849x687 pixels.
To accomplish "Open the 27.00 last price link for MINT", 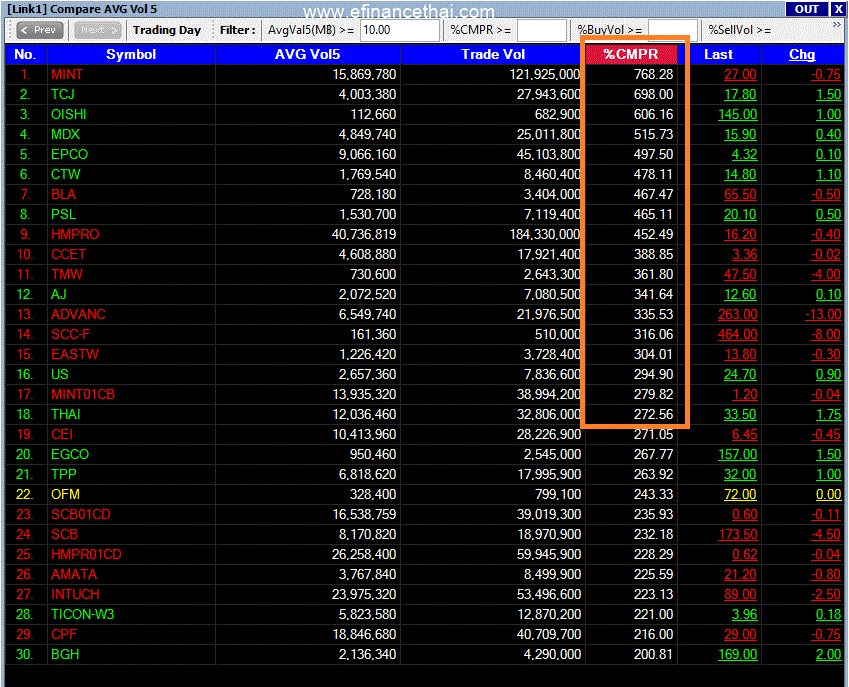I will pyautogui.click(x=740, y=74).
